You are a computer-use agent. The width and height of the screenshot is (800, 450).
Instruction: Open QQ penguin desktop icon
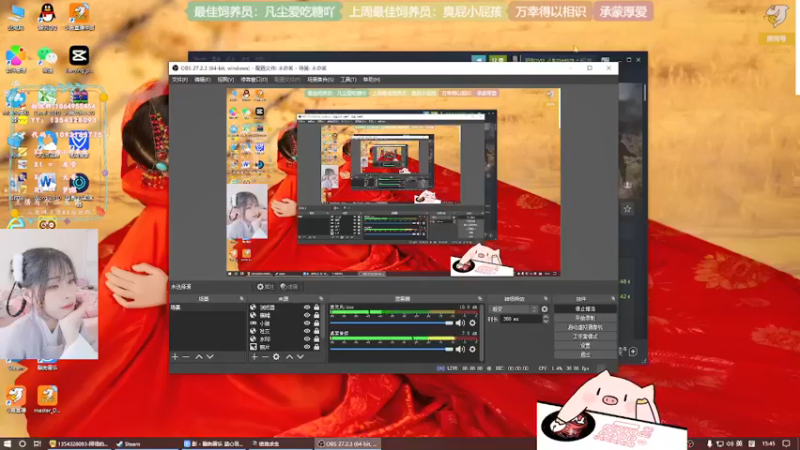(x=47, y=14)
